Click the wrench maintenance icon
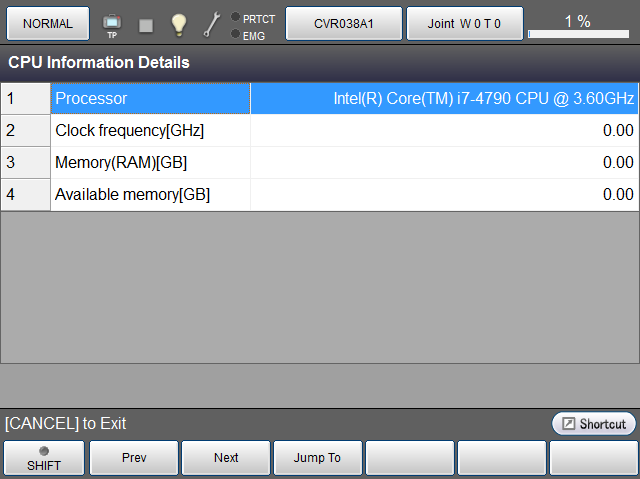Image resolution: width=640 pixels, height=479 pixels. click(x=212, y=24)
